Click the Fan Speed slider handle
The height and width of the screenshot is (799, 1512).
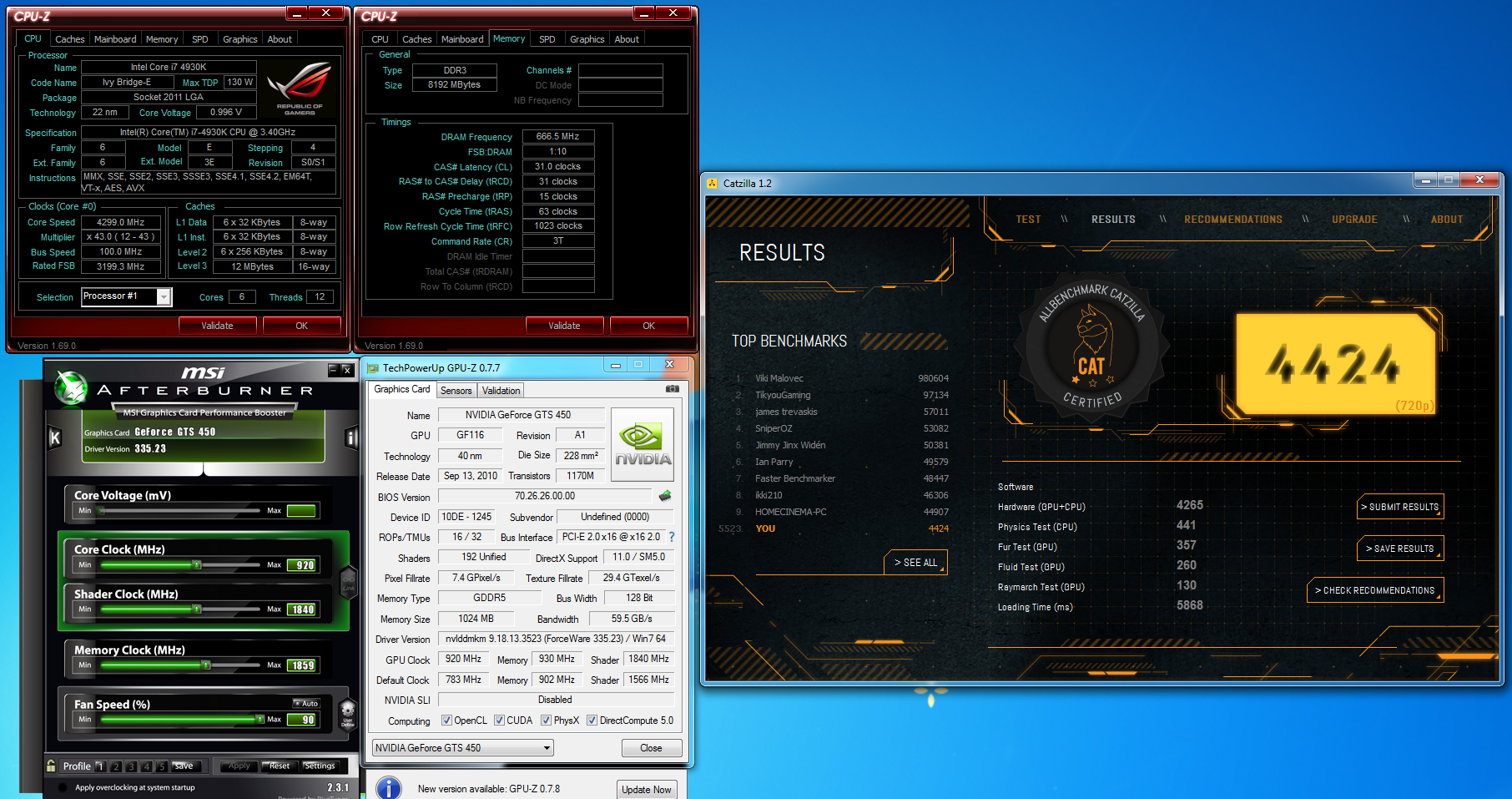click(x=260, y=719)
